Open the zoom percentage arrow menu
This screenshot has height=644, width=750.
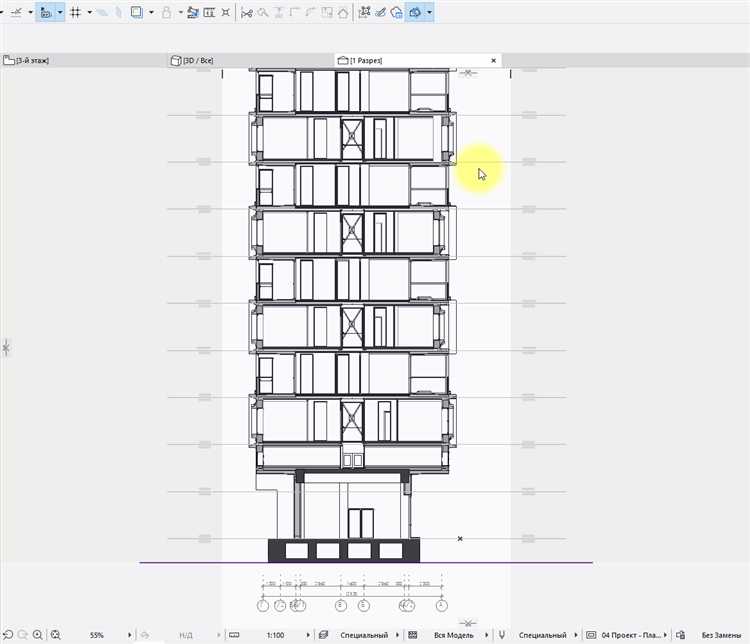(x=130, y=635)
